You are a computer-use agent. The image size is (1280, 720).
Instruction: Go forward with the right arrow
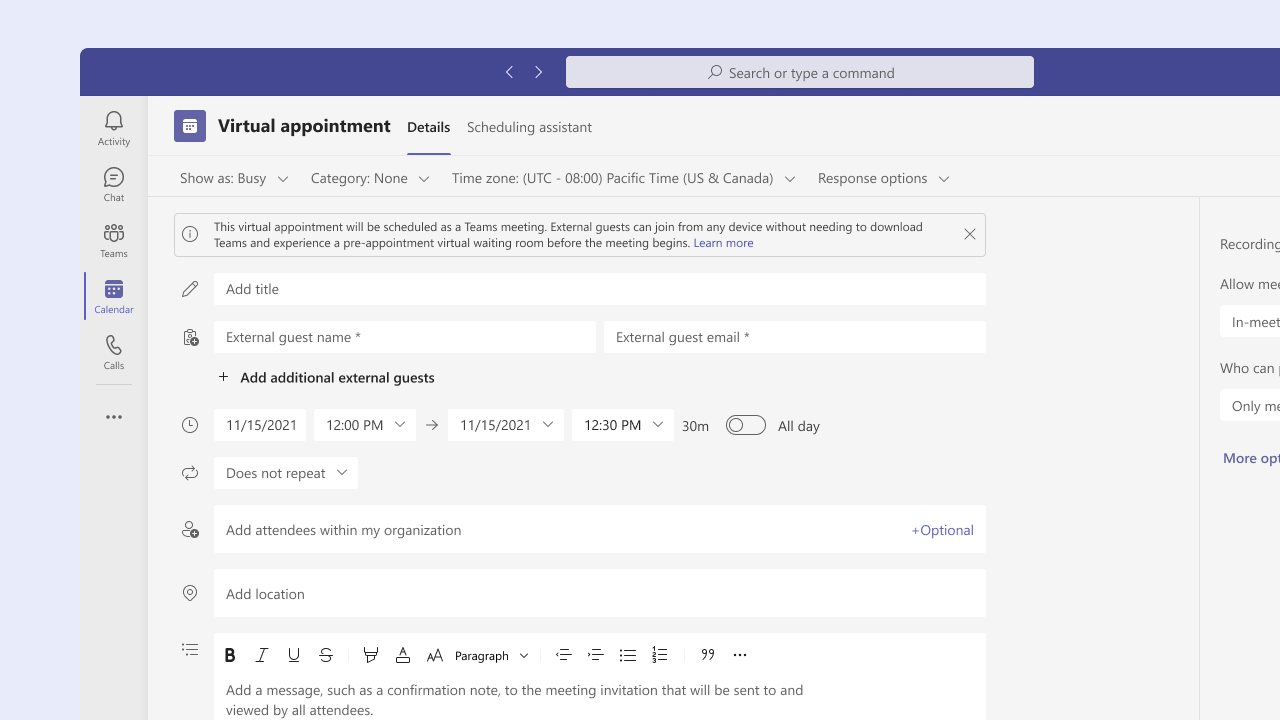(539, 72)
